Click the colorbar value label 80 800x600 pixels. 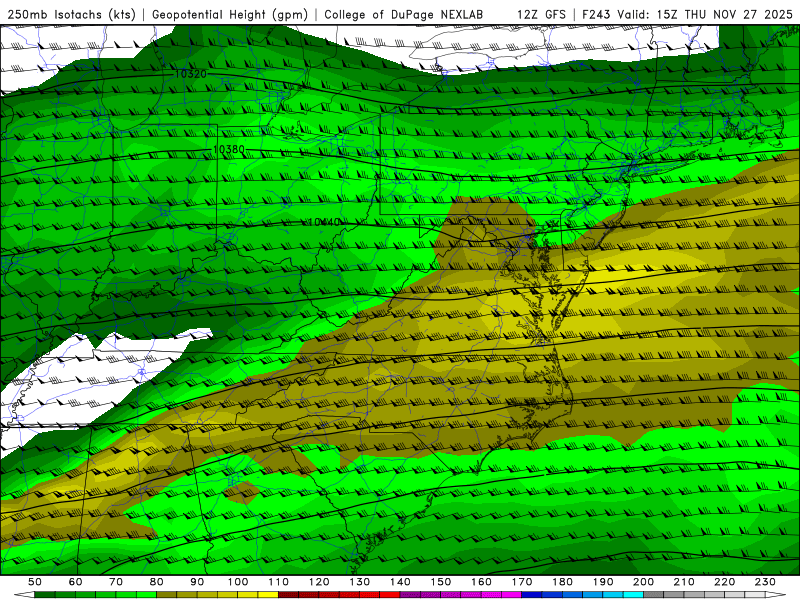pos(157,582)
